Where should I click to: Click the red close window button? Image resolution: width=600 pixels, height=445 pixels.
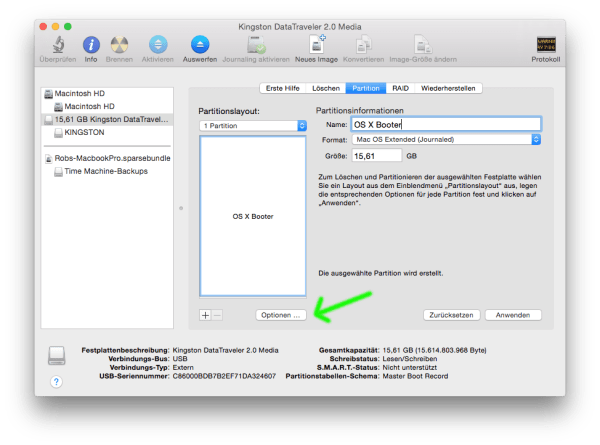click(43, 26)
